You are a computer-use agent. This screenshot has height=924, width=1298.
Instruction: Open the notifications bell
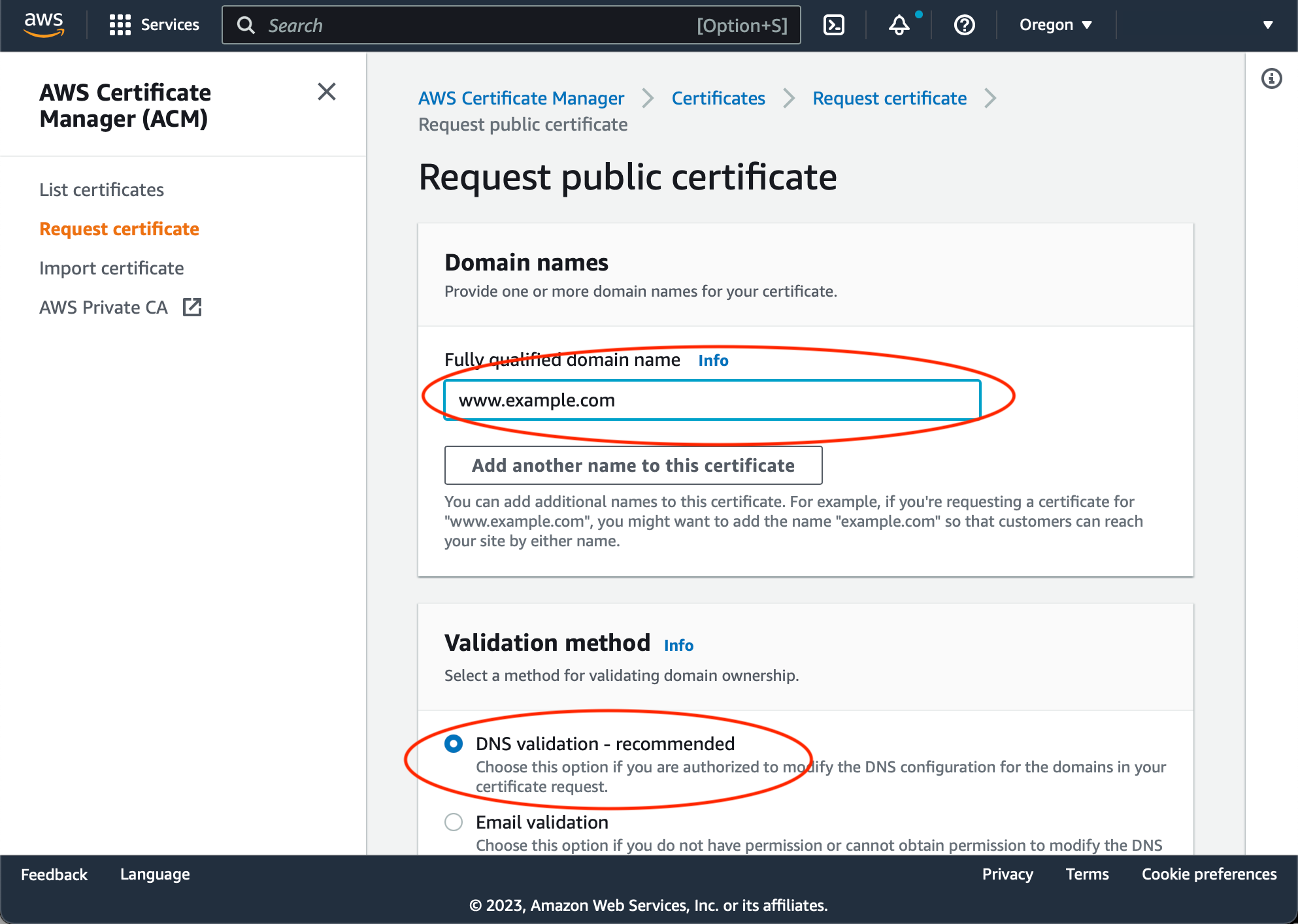[899, 25]
